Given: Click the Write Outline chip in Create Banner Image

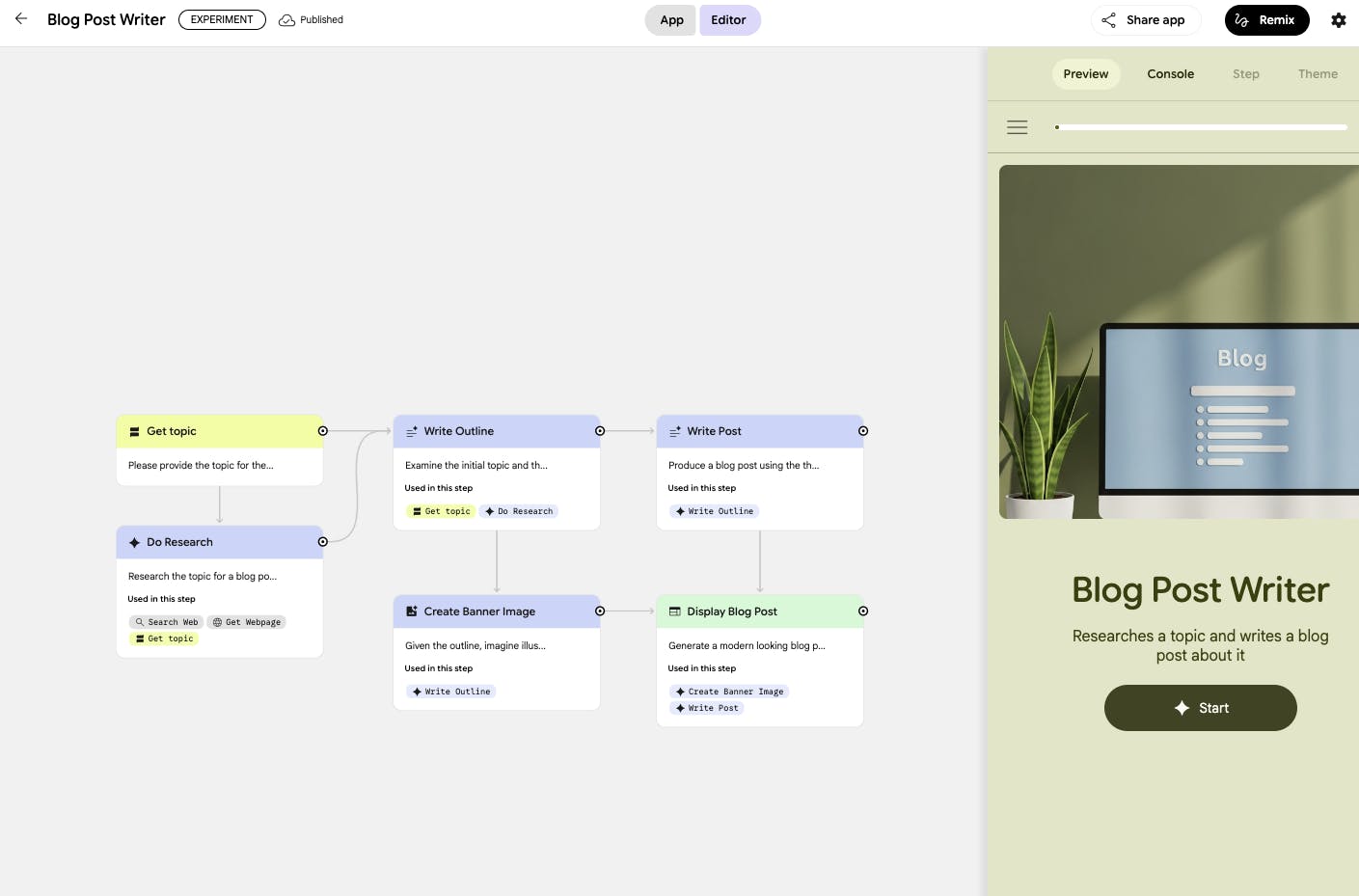Looking at the screenshot, I should point(450,692).
